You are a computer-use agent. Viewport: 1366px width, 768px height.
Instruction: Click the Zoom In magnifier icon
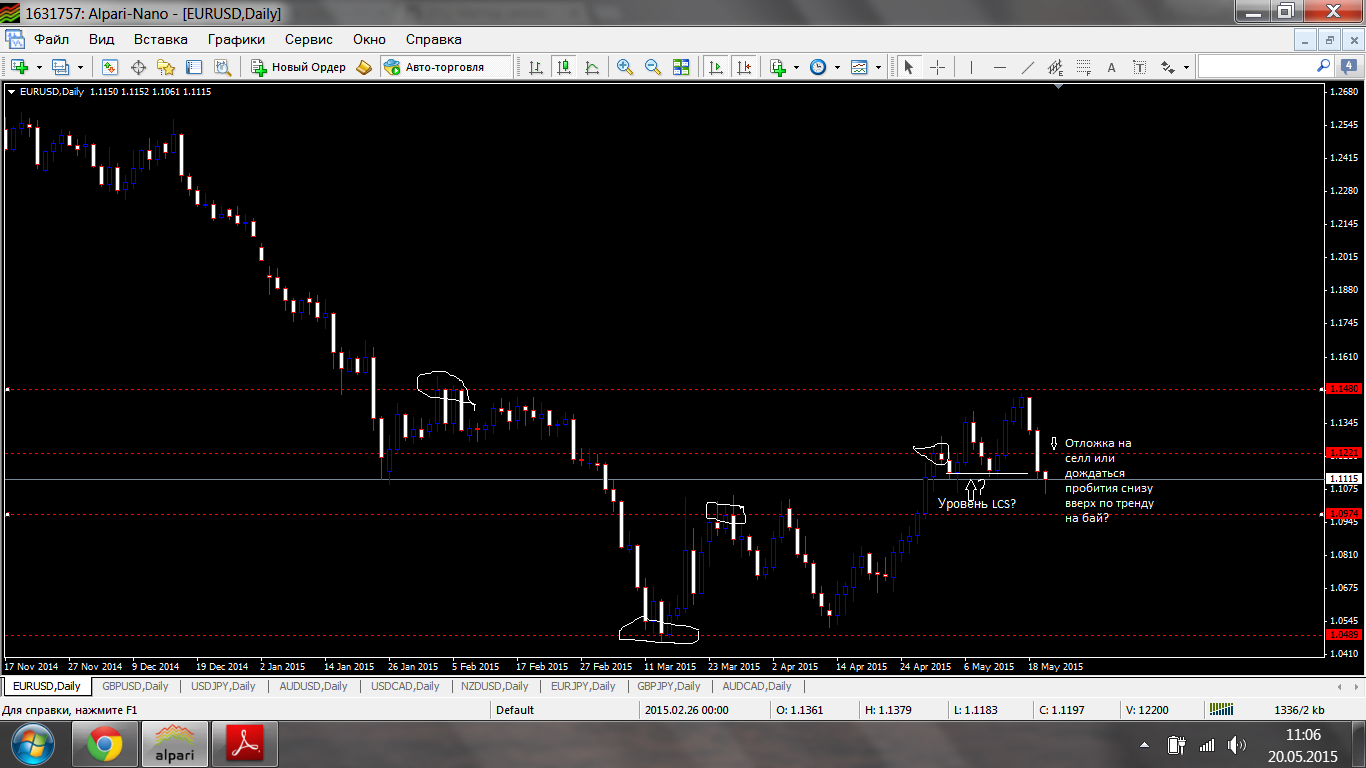click(625, 67)
